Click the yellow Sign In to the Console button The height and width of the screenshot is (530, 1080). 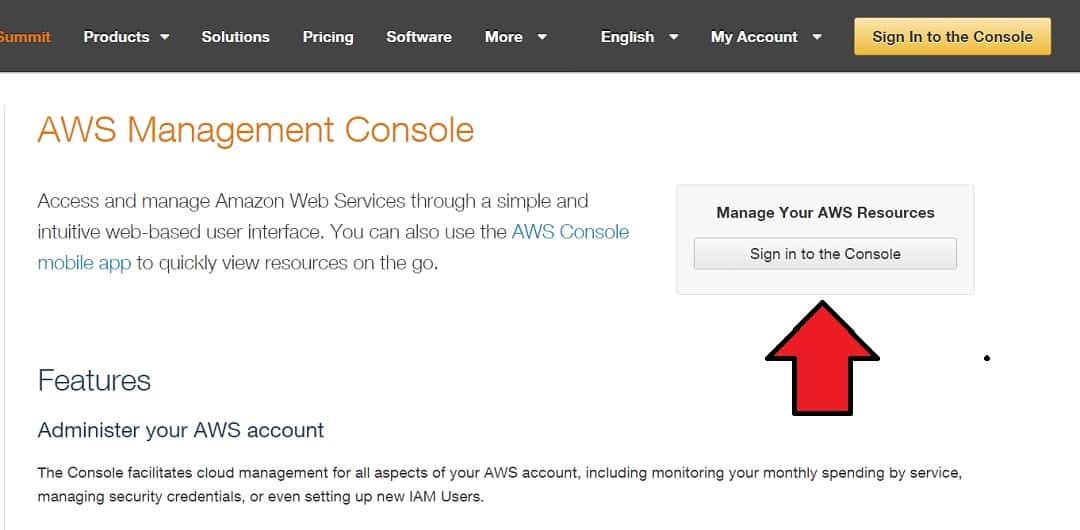click(x=953, y=37)
